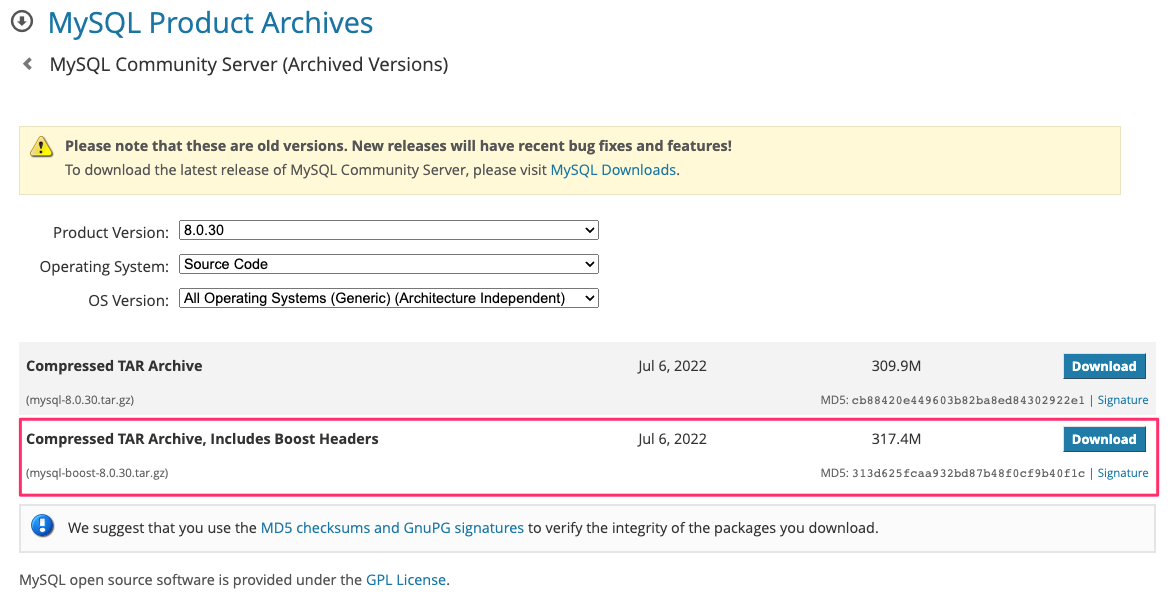
Task: Open Signature link for mysql-8.0.30.tar.gz
Action: click(x=1122, y=400)
